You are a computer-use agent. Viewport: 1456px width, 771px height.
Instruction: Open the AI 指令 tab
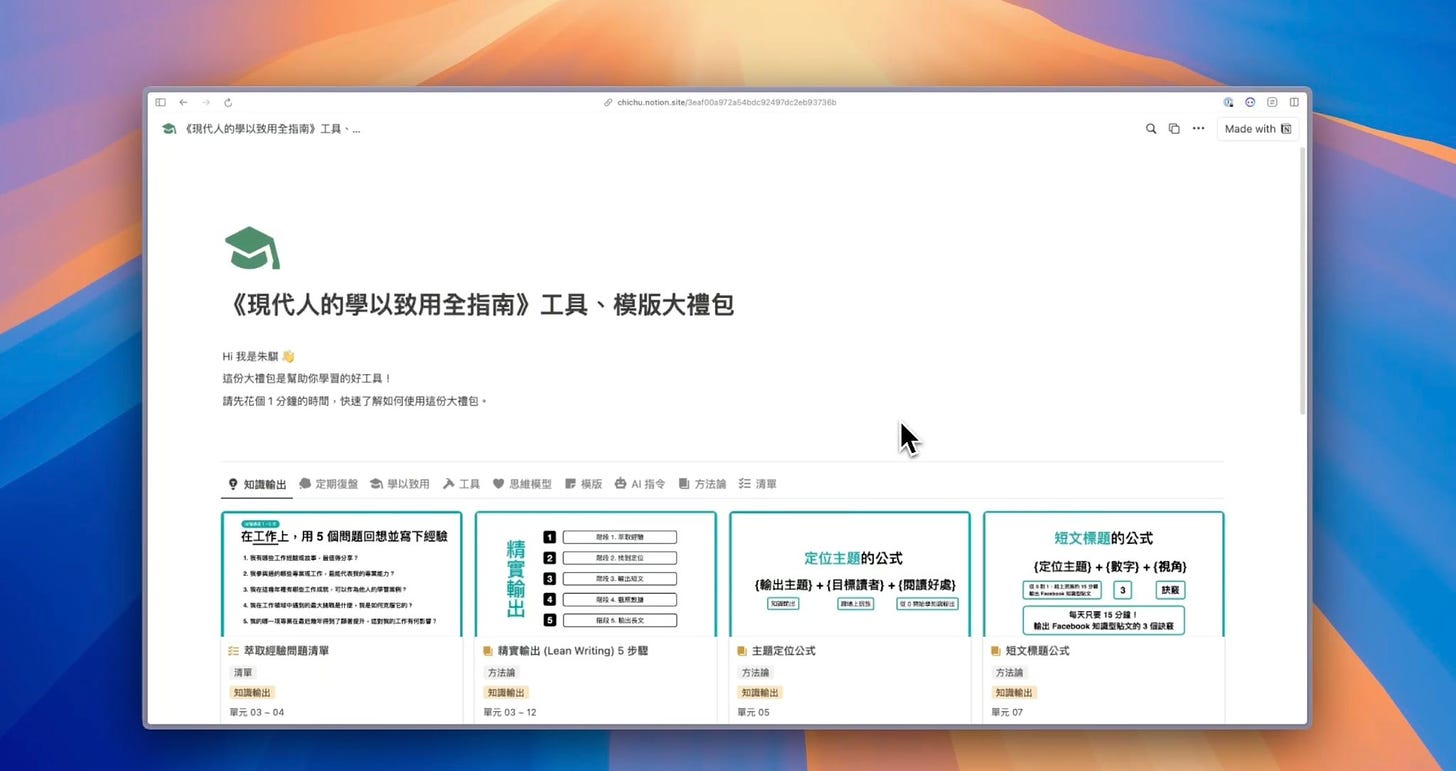[x=640, y=484]
